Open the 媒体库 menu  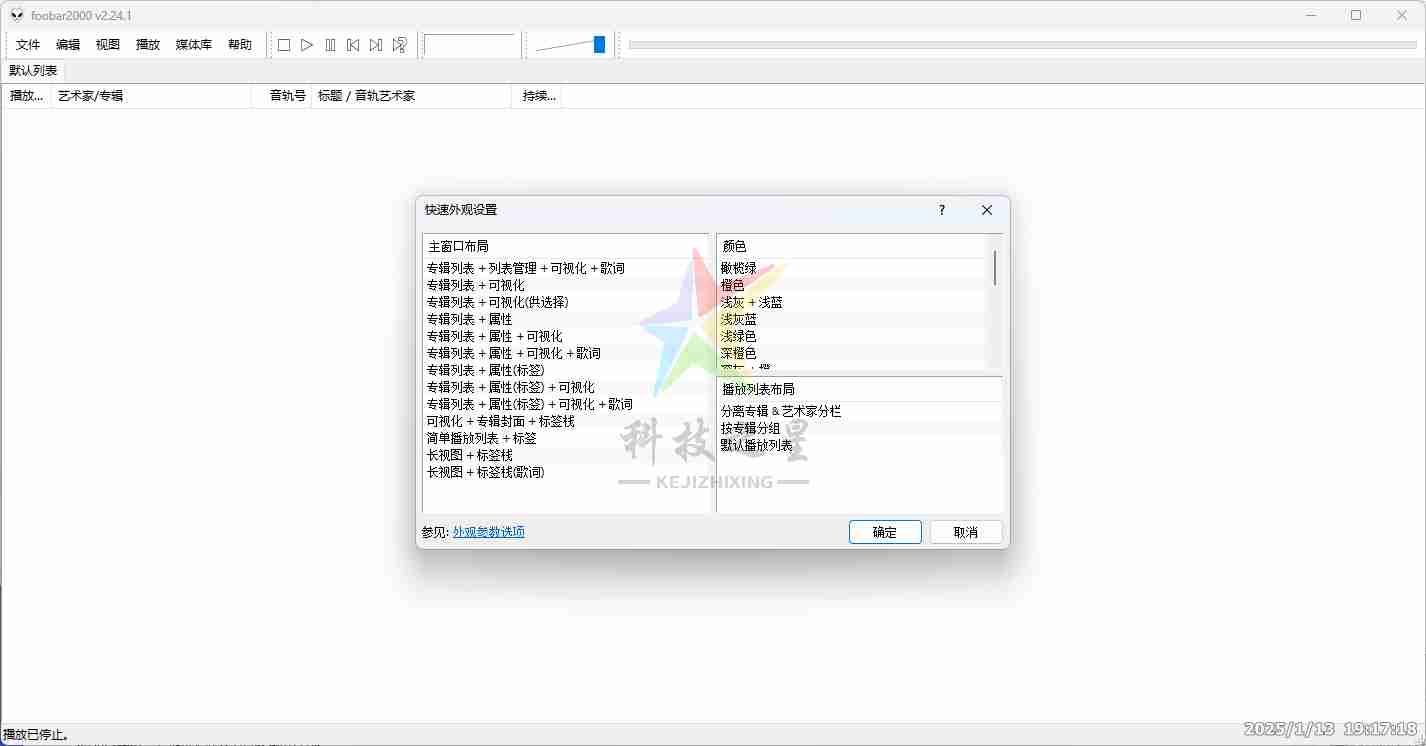[x=193, y=45]
